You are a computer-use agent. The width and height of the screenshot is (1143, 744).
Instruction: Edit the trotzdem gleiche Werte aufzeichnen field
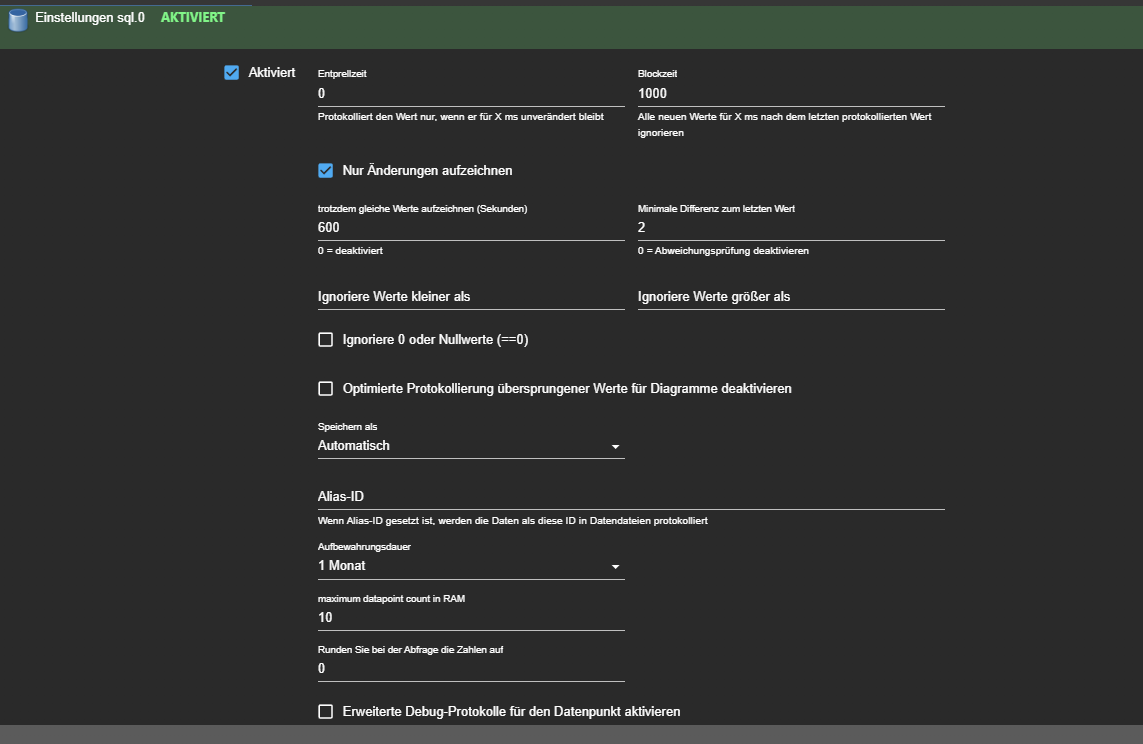pos(471,227)
